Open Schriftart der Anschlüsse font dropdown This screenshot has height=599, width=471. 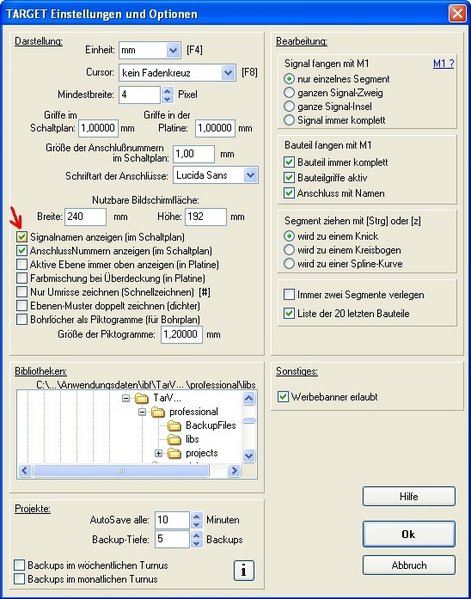click(251, 175)
